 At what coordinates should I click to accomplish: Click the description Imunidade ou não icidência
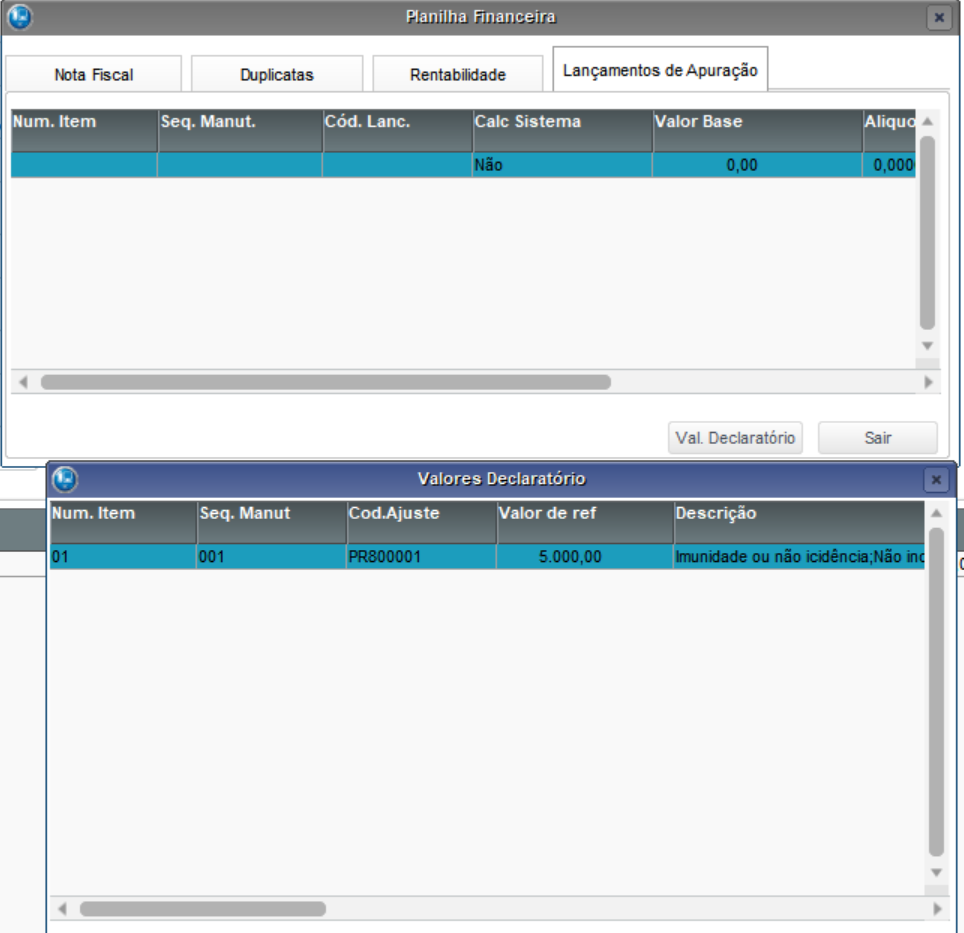(x=799, y=557)
